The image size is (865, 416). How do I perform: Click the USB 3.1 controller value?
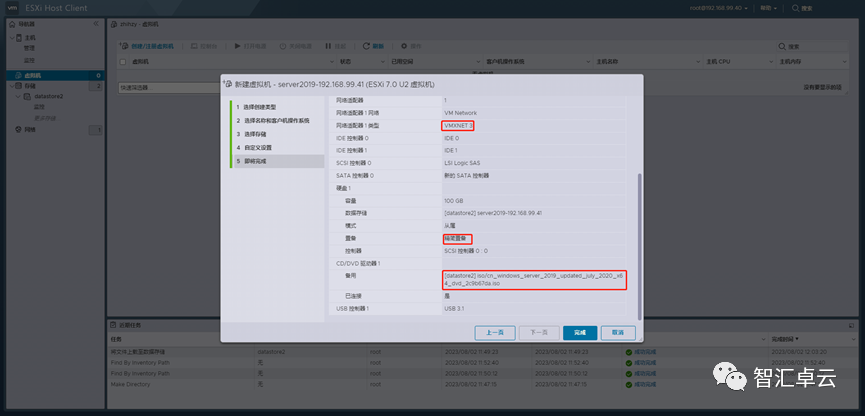453,308
